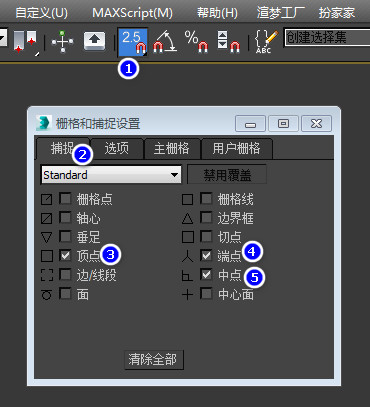Switch to the 捕捉 tab
This screenshot has height=407, width=370.
point(63,148)
